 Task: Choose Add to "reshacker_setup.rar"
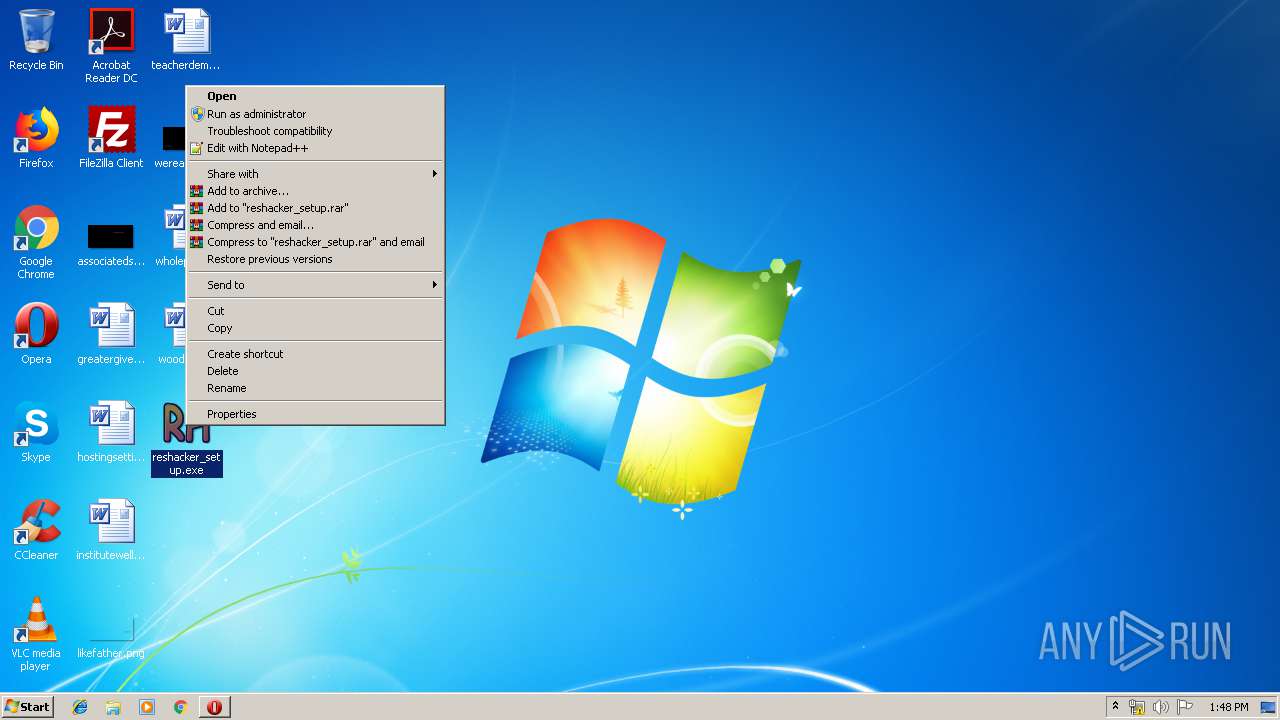click(315, 208)
